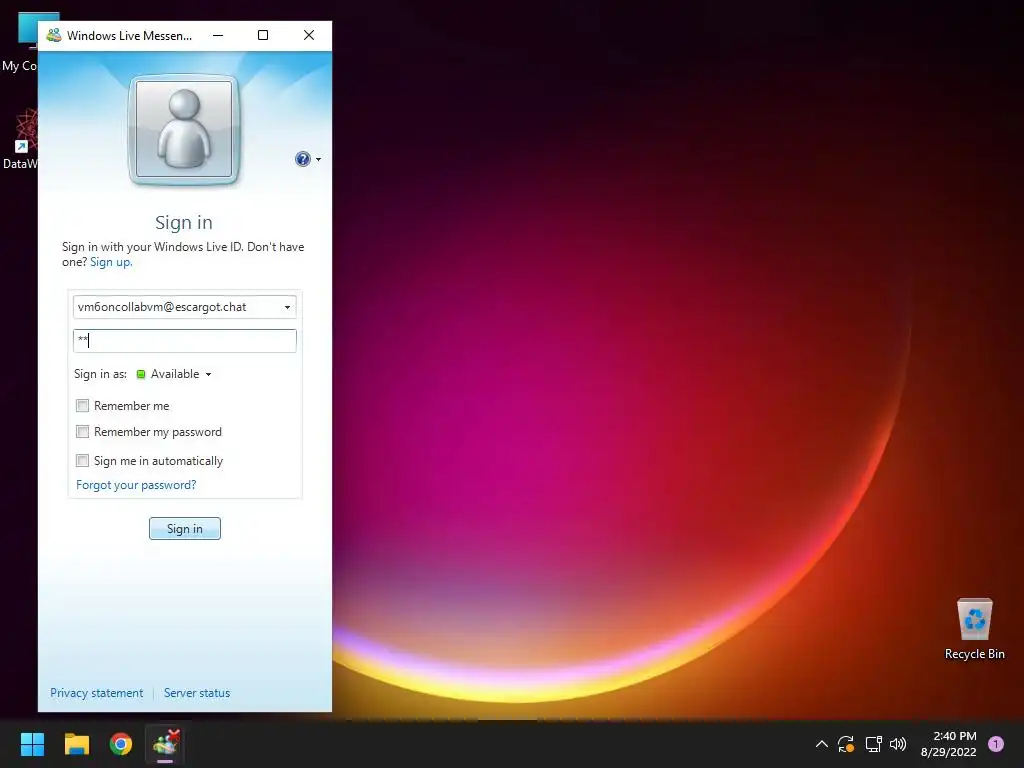1024x768 pixels.
Task: Click the Sign up link
Action: tap(110, 262)
